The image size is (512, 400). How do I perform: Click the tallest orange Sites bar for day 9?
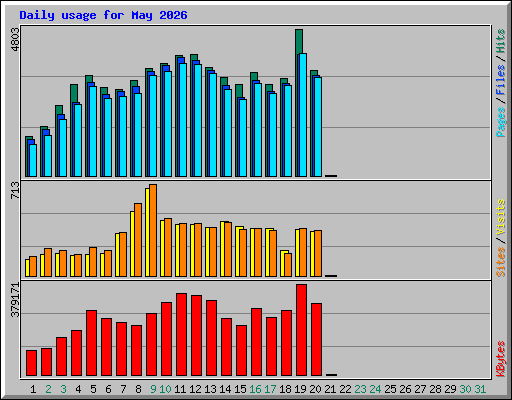tap(153, 230)
